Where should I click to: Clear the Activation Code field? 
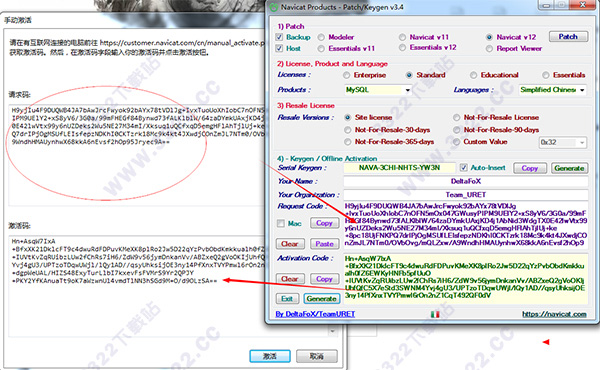pyautogui.click(x=290, y=279)
